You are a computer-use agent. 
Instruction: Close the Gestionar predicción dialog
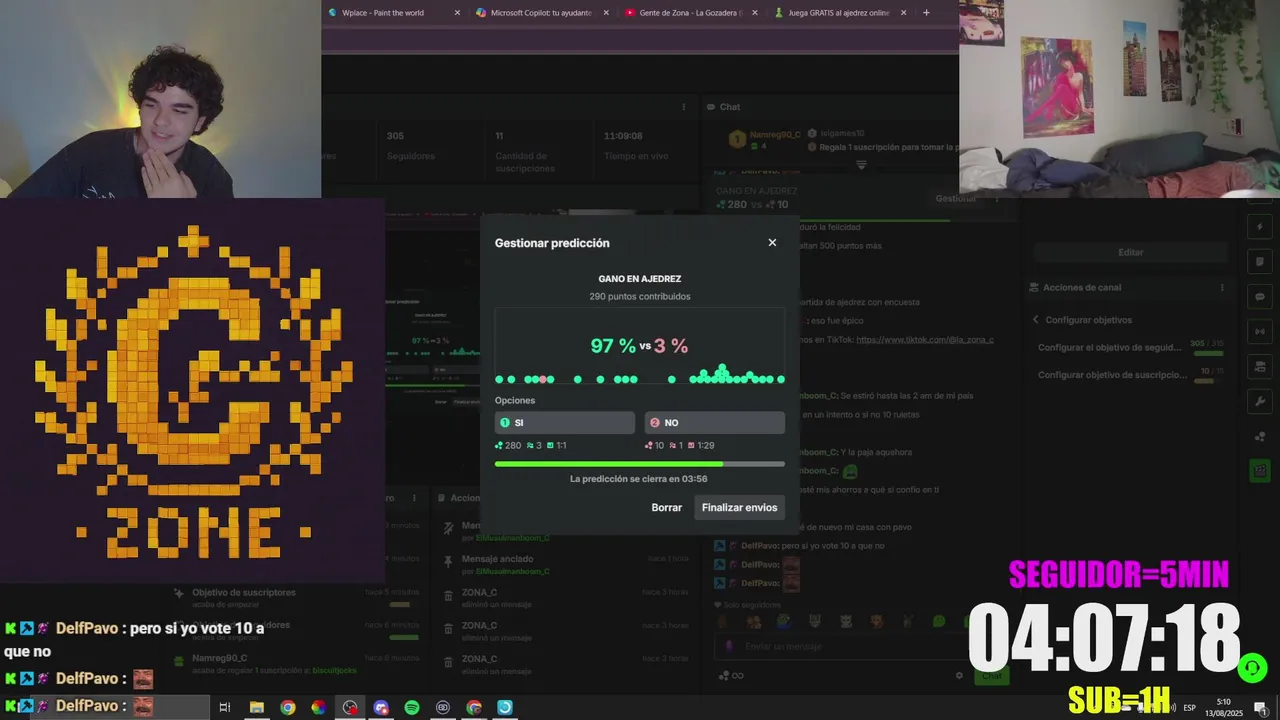click(772, 243)
